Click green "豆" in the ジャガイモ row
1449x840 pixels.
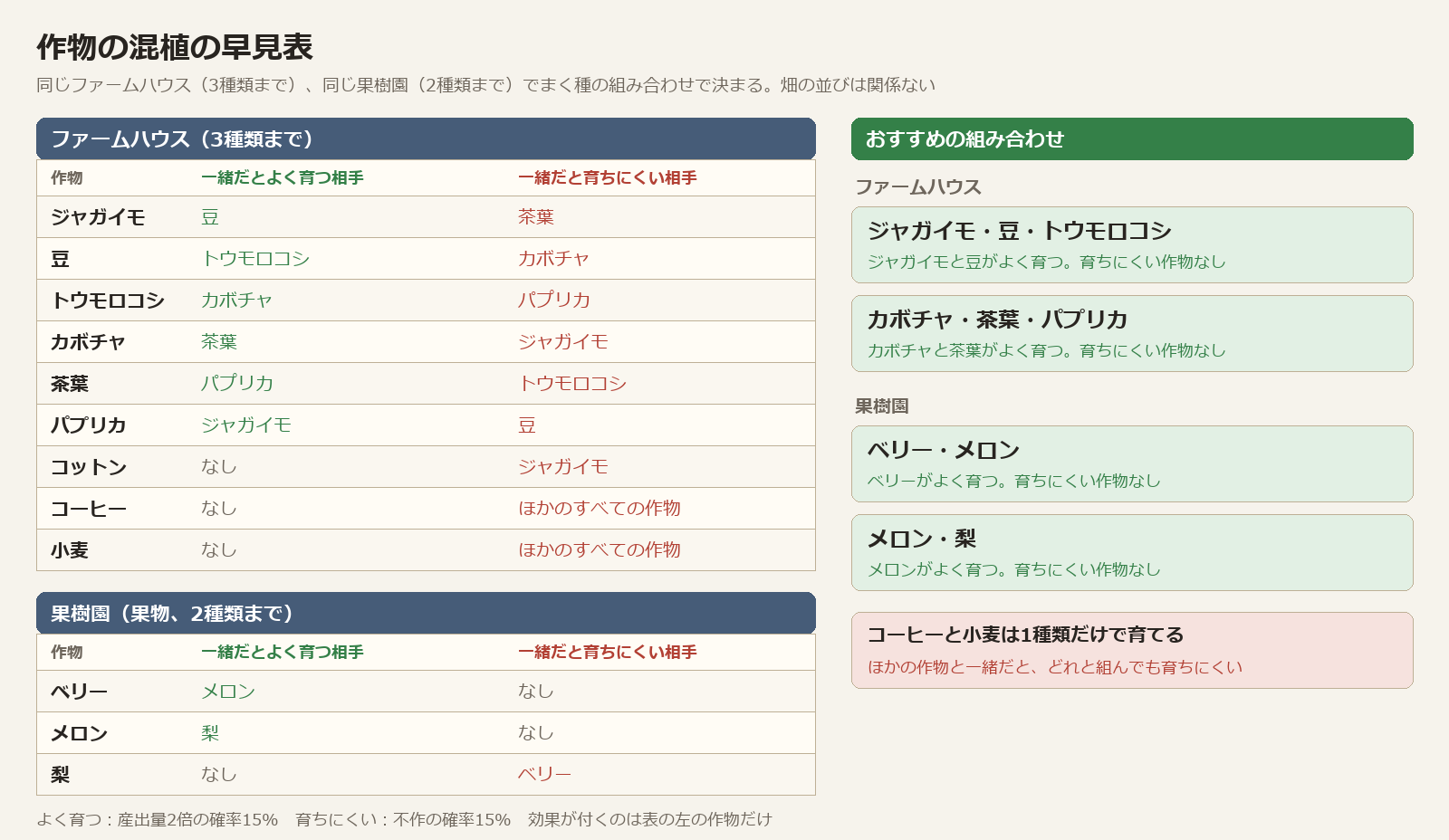[210, 217]
